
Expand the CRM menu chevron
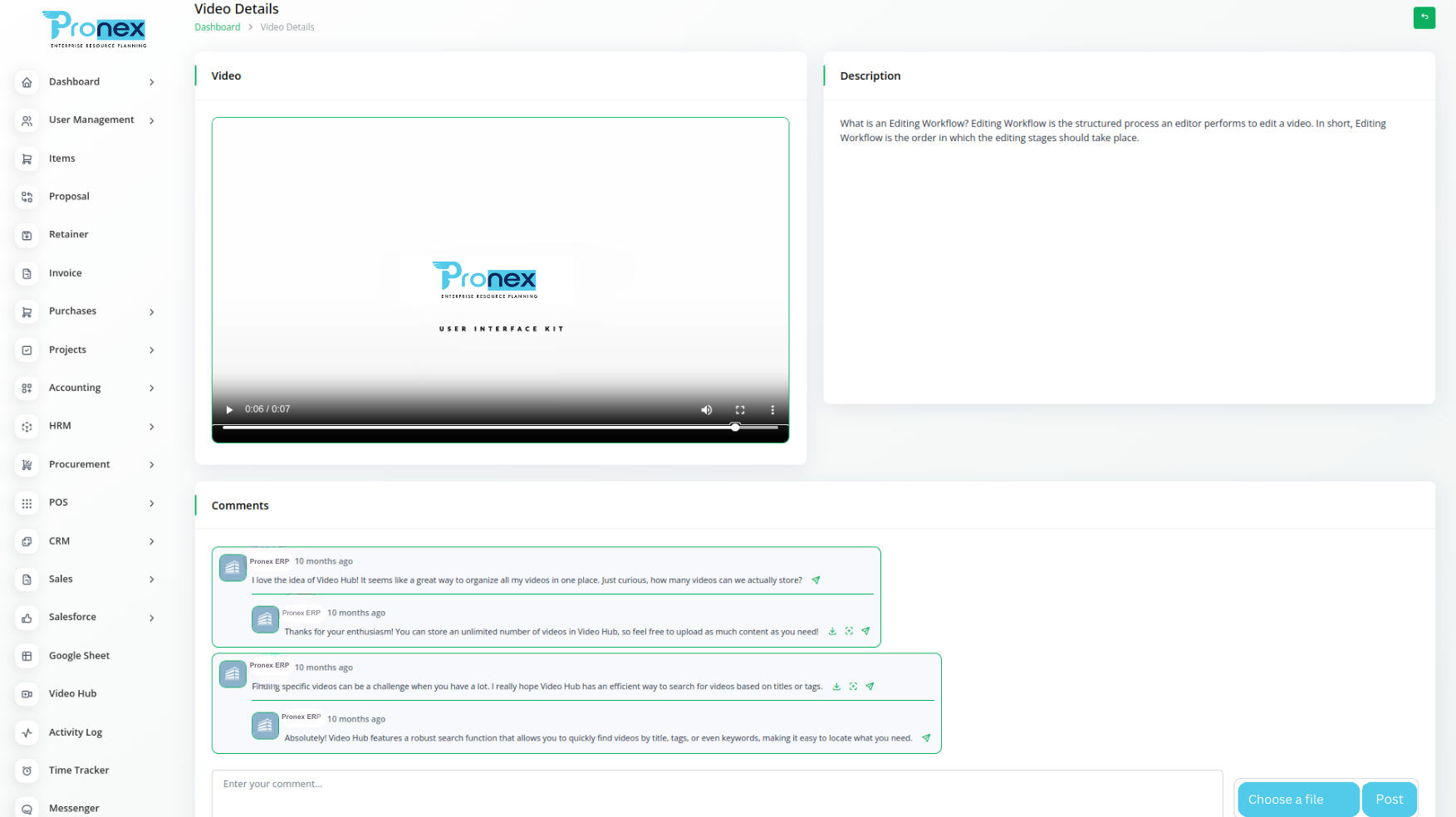[152, 541]
